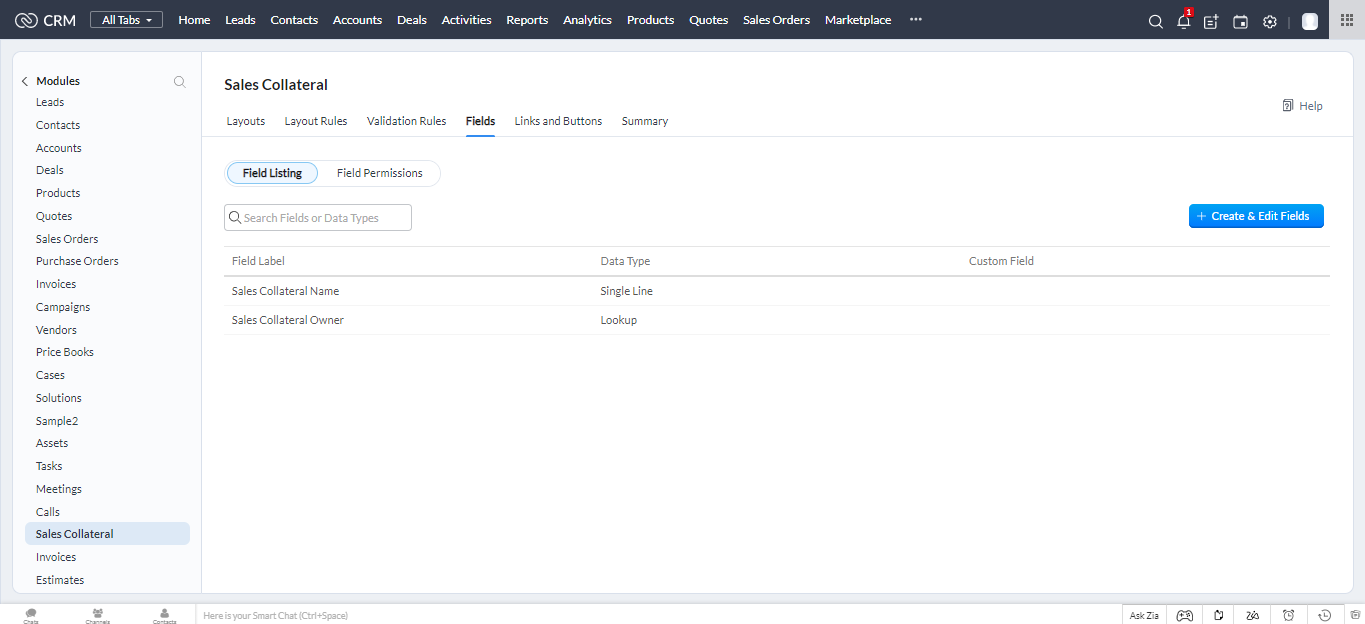Switch to Field Permissions view
The image size is (1365, 624).
click(379, 173)
